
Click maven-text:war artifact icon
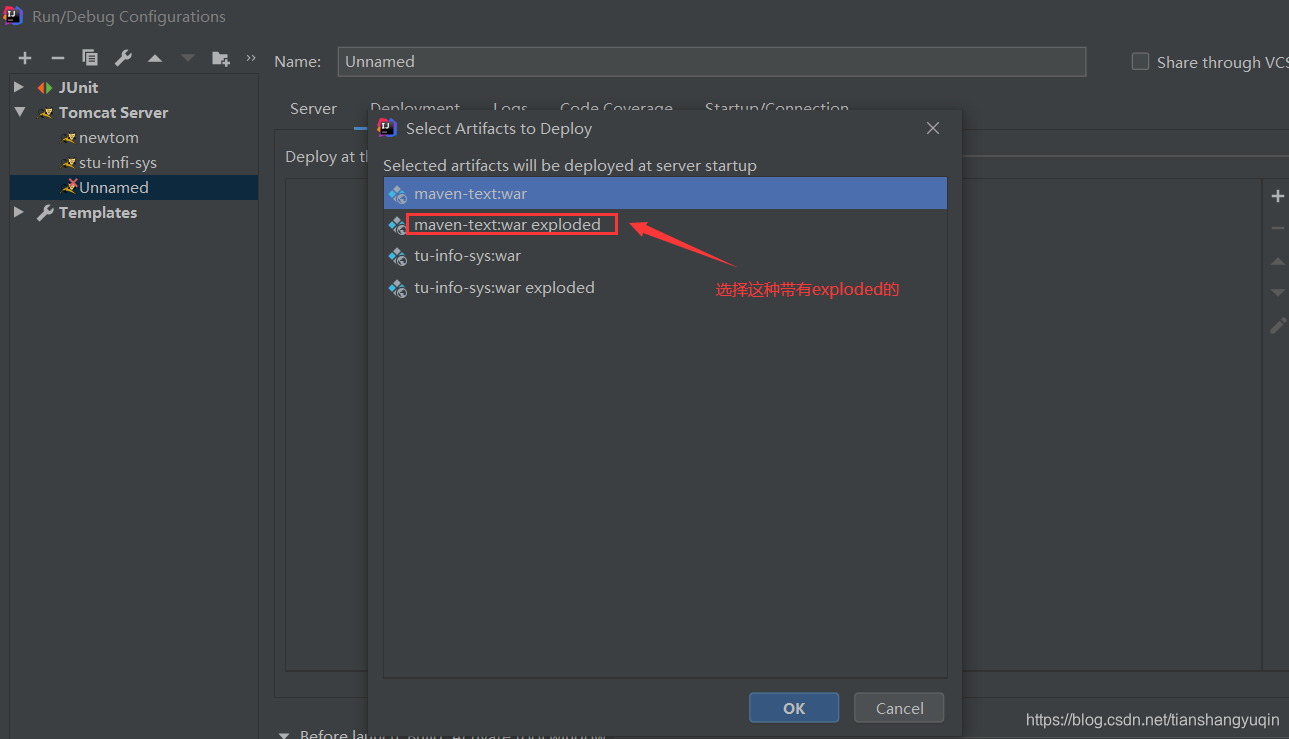397,194
